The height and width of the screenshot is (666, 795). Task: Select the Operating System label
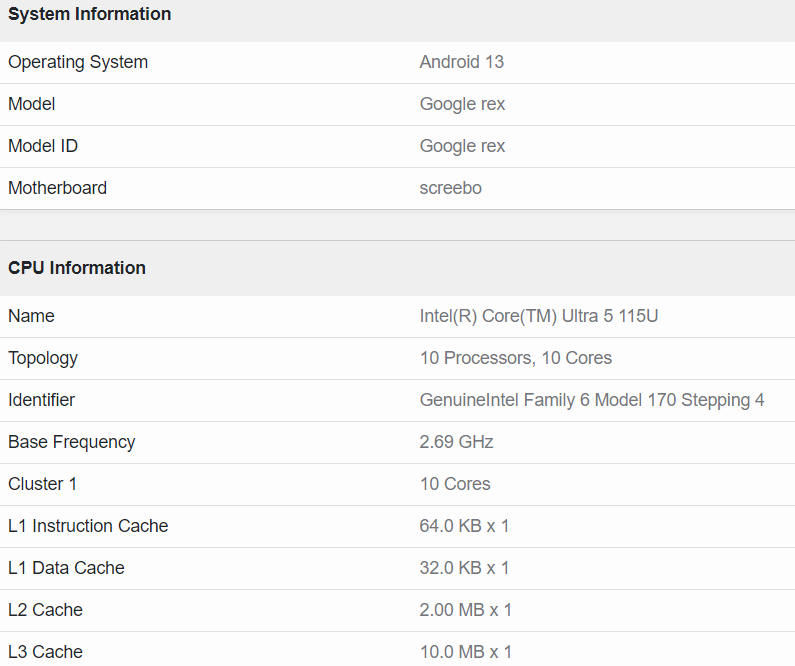[x=78, y=62]
